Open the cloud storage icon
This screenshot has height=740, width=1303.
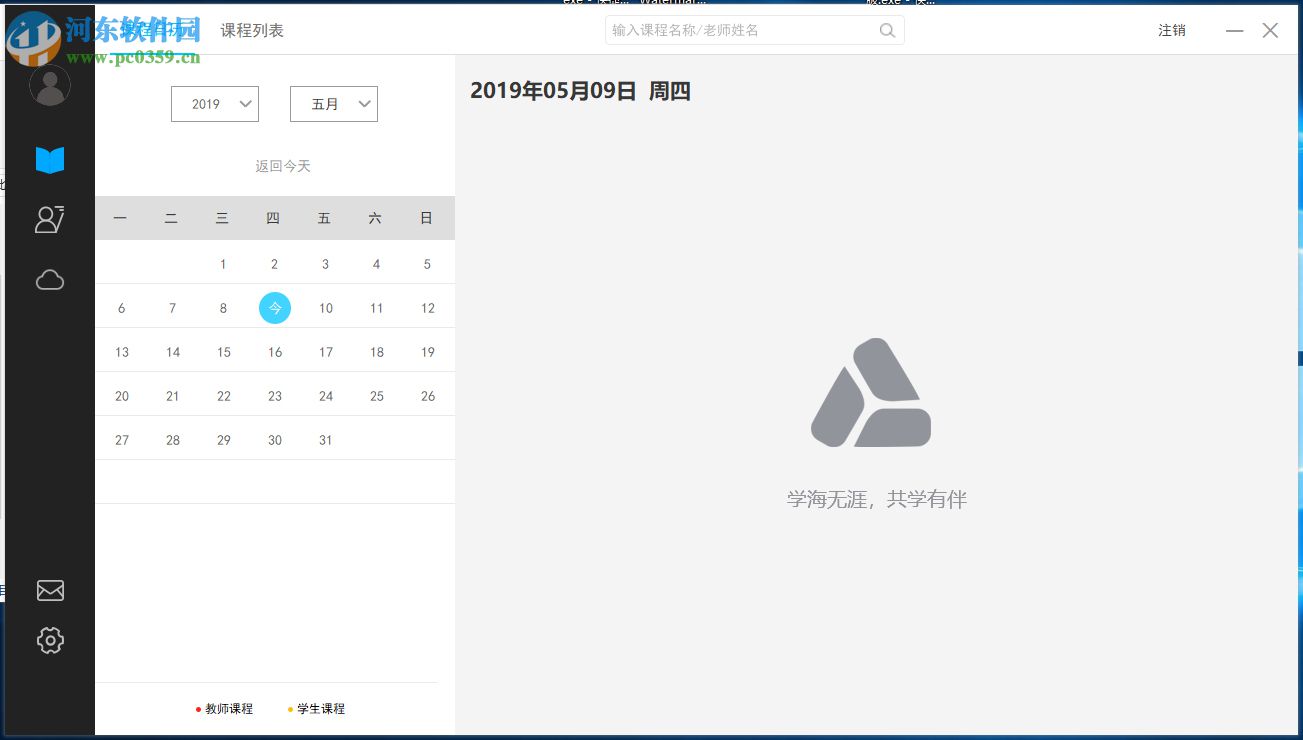50,280
